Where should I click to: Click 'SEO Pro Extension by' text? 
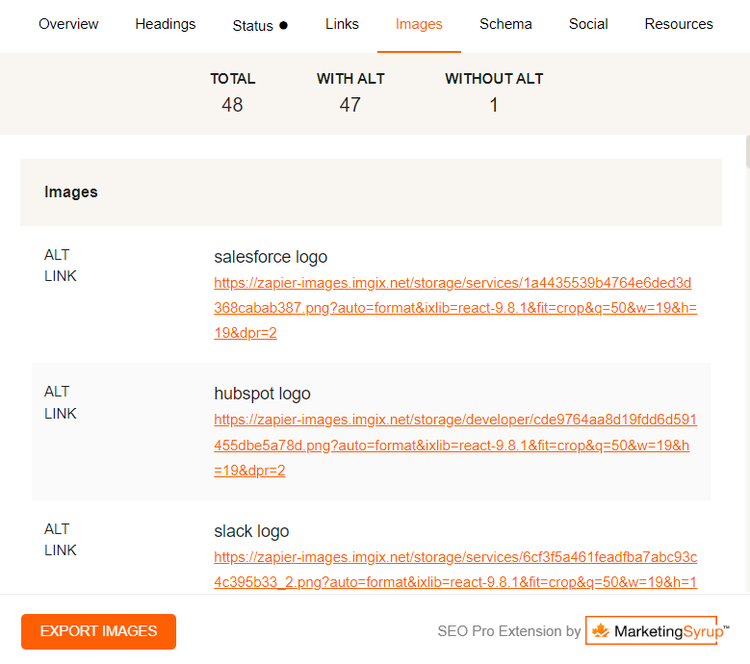pyautogui.click(x=509, y=631)
